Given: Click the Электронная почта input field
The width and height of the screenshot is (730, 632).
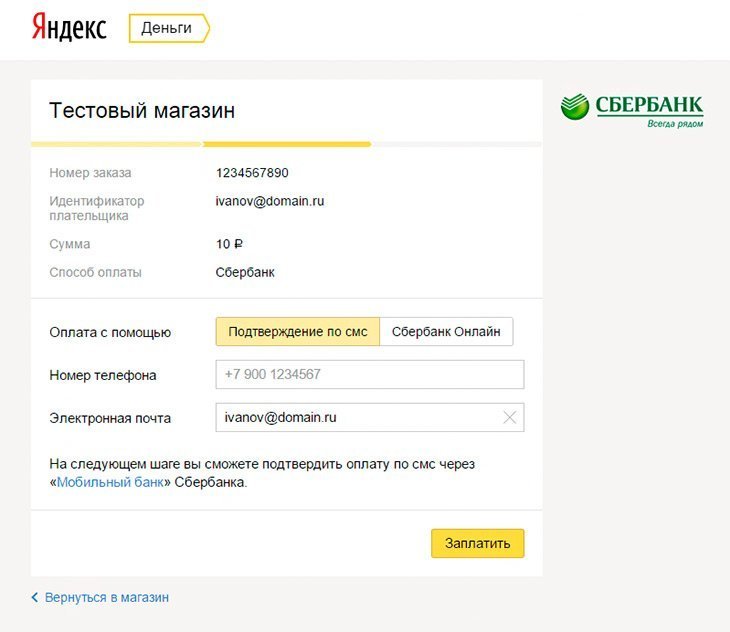Looking at the screenshot, I should [370, 417].
